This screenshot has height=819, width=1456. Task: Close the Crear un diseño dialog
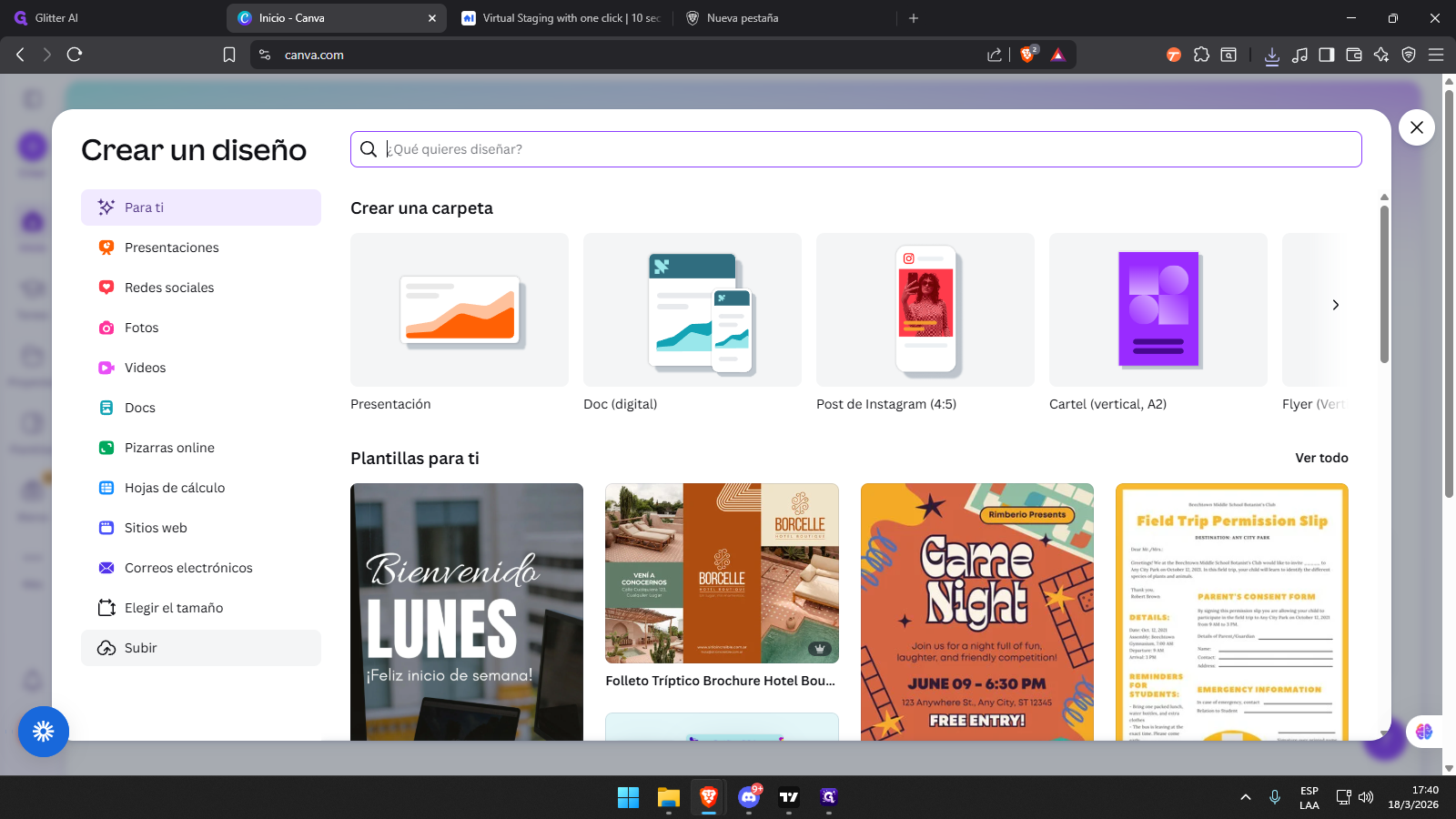1416,127
